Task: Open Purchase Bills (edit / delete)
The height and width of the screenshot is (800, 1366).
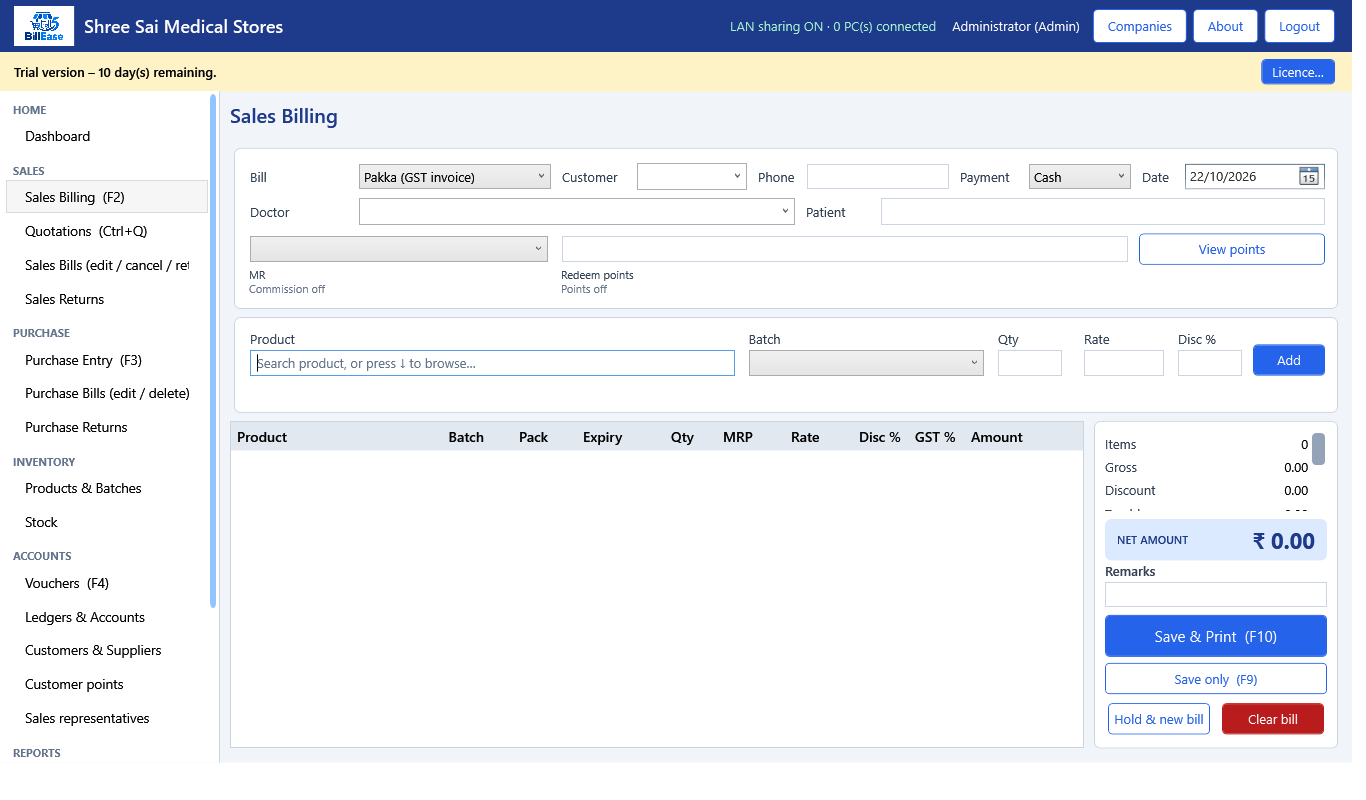Action: pyautogui.click(x=107, y=393)
